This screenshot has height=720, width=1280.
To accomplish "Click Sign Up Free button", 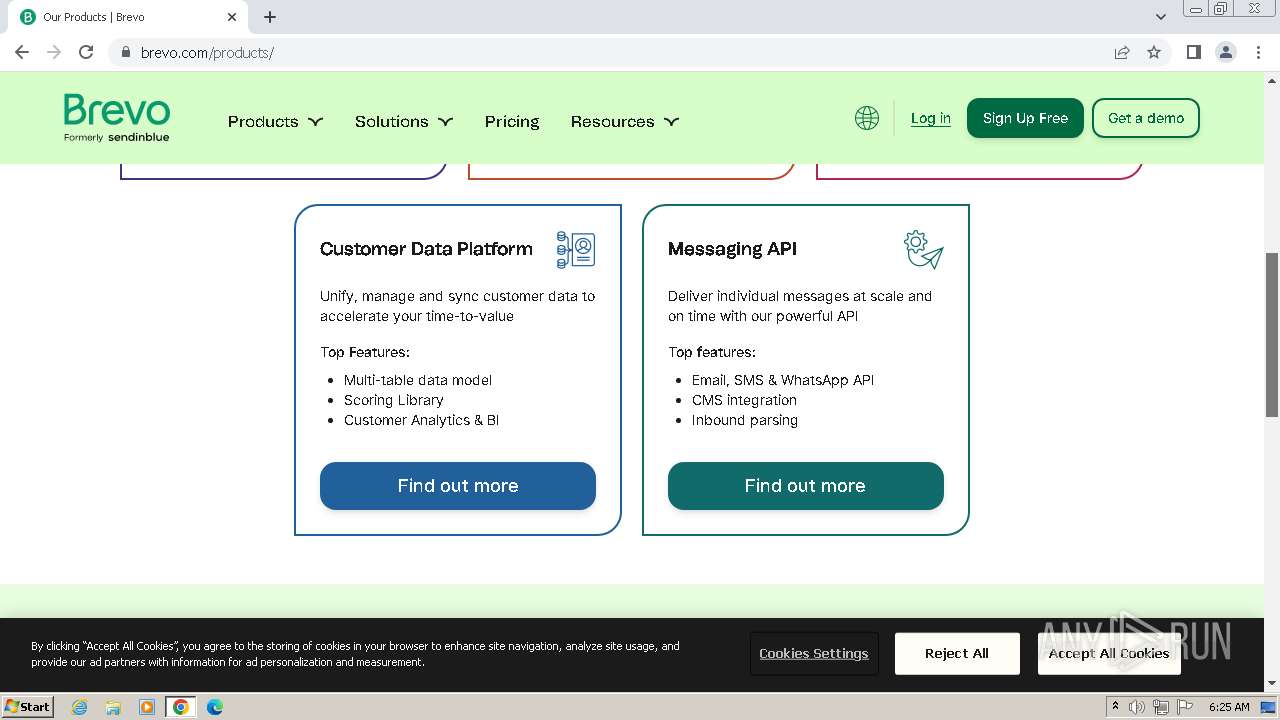I will 1025,118.
